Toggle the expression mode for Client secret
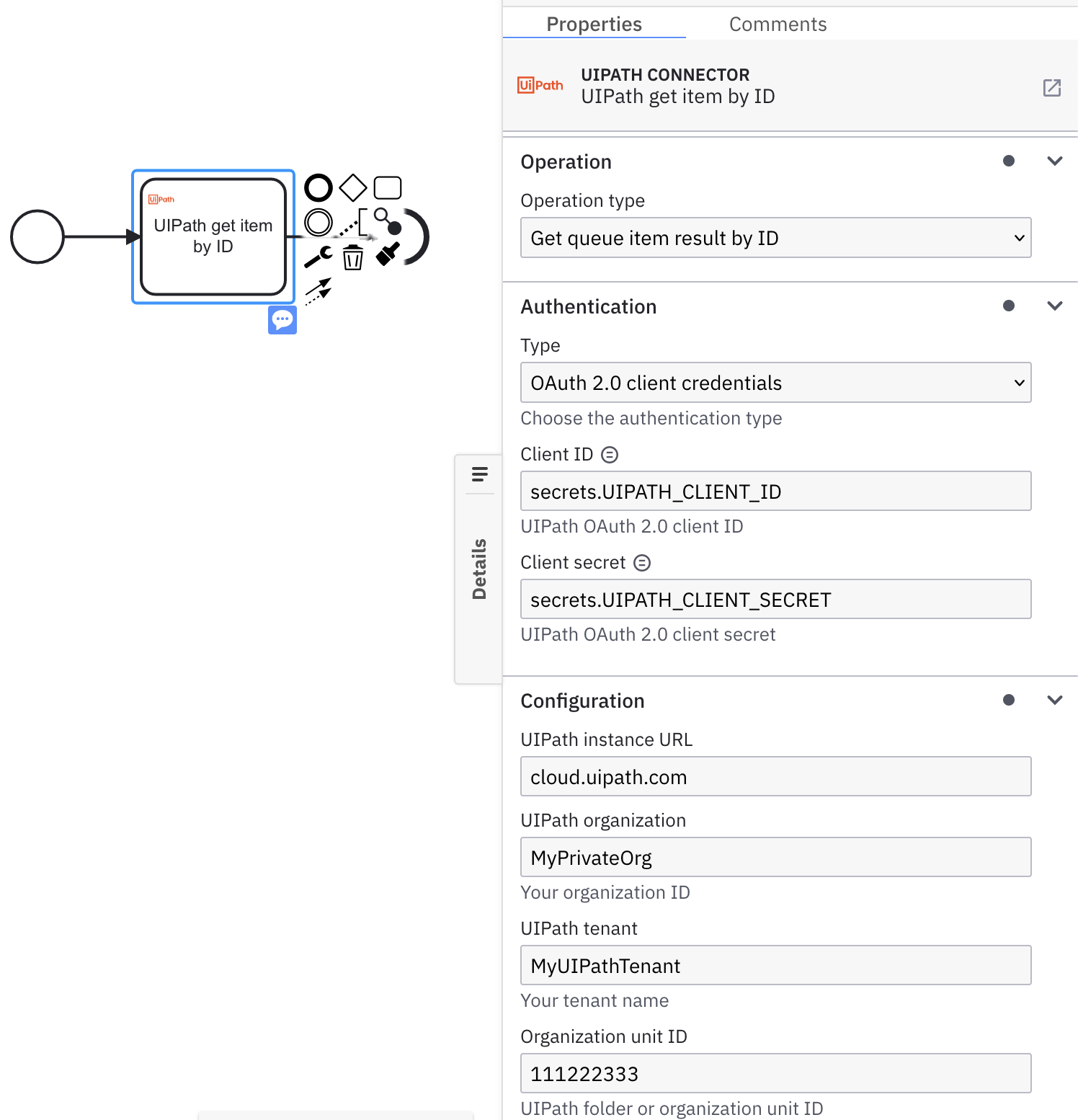The image size is (1078, 1120). (x=642, y=562)
